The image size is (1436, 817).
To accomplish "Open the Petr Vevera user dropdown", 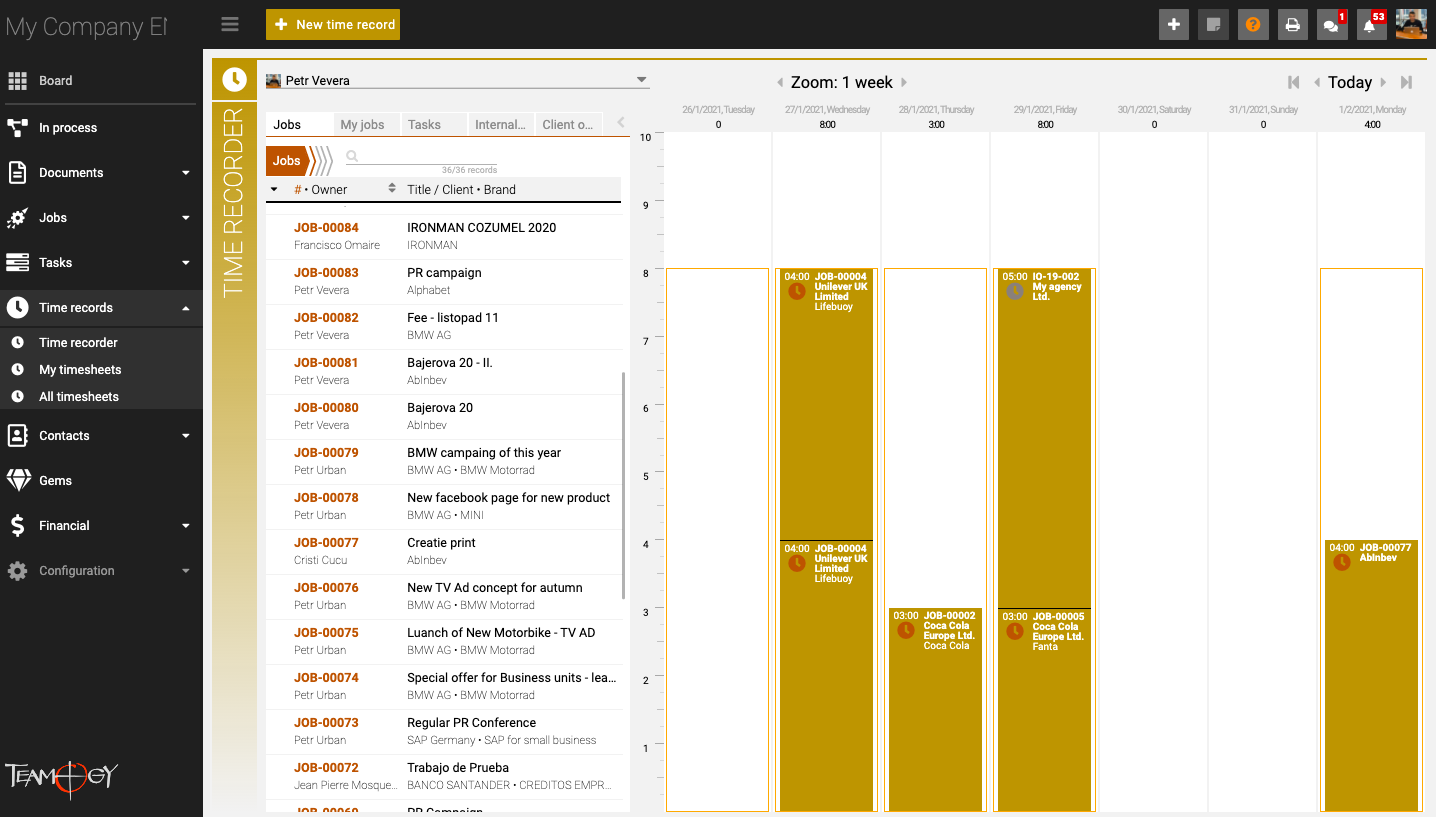I will click(457, 81).
